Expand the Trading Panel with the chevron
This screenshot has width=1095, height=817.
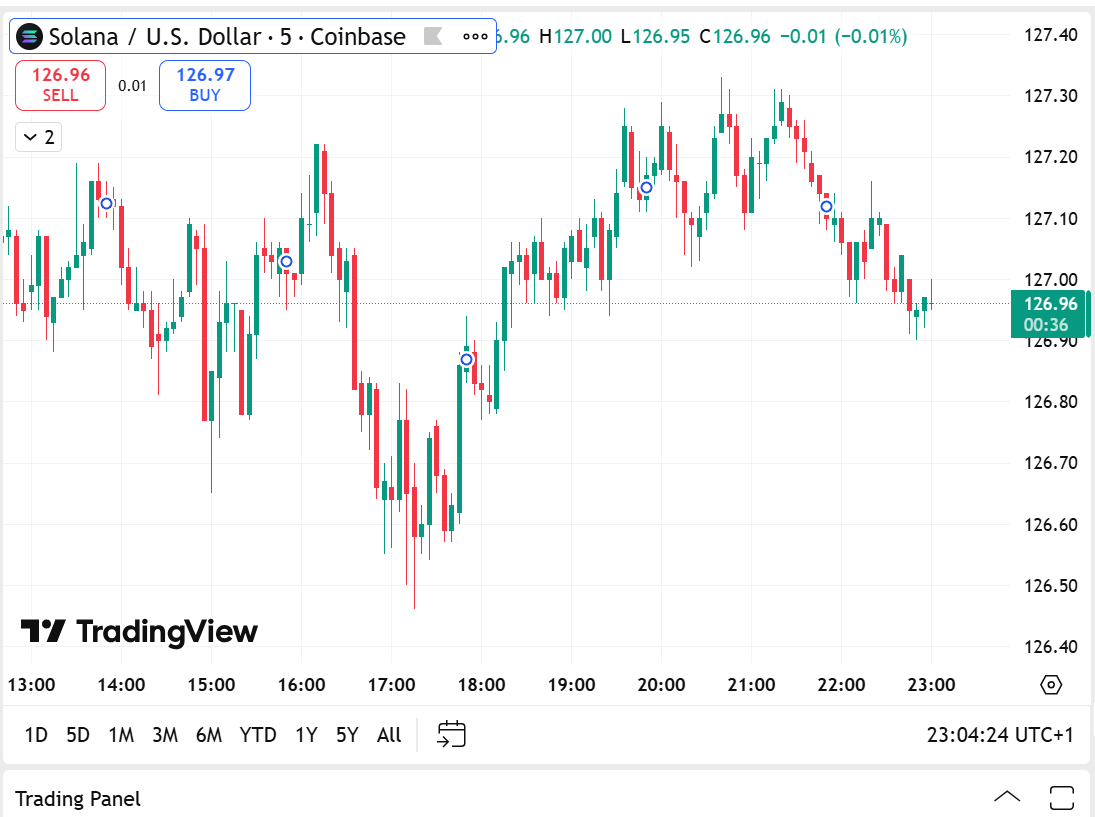point(1007,798)
